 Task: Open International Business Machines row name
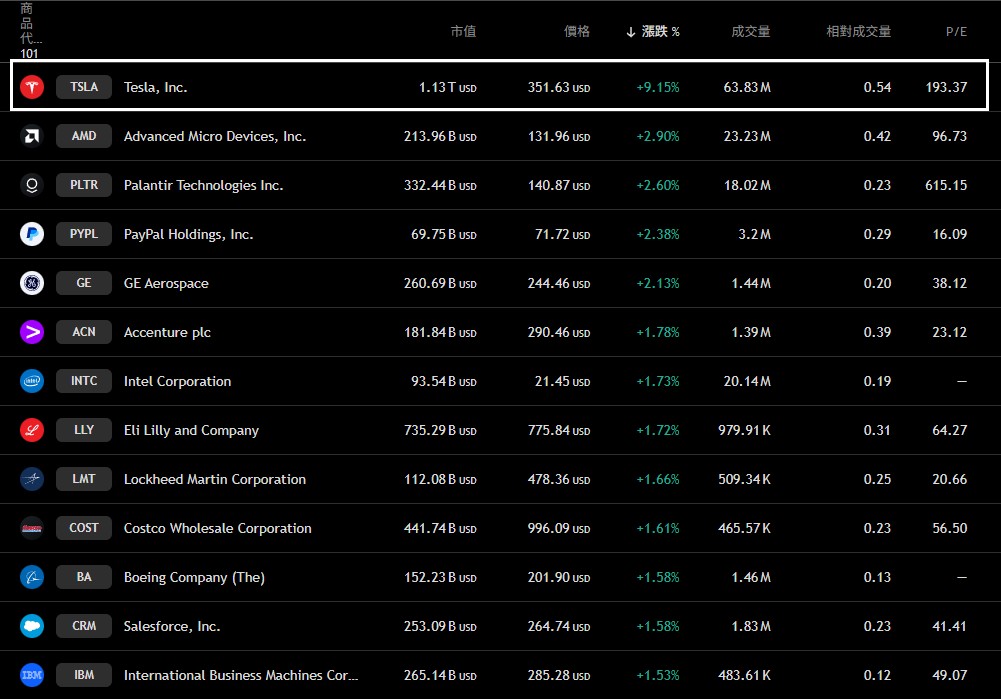click(x=240, y=675)
